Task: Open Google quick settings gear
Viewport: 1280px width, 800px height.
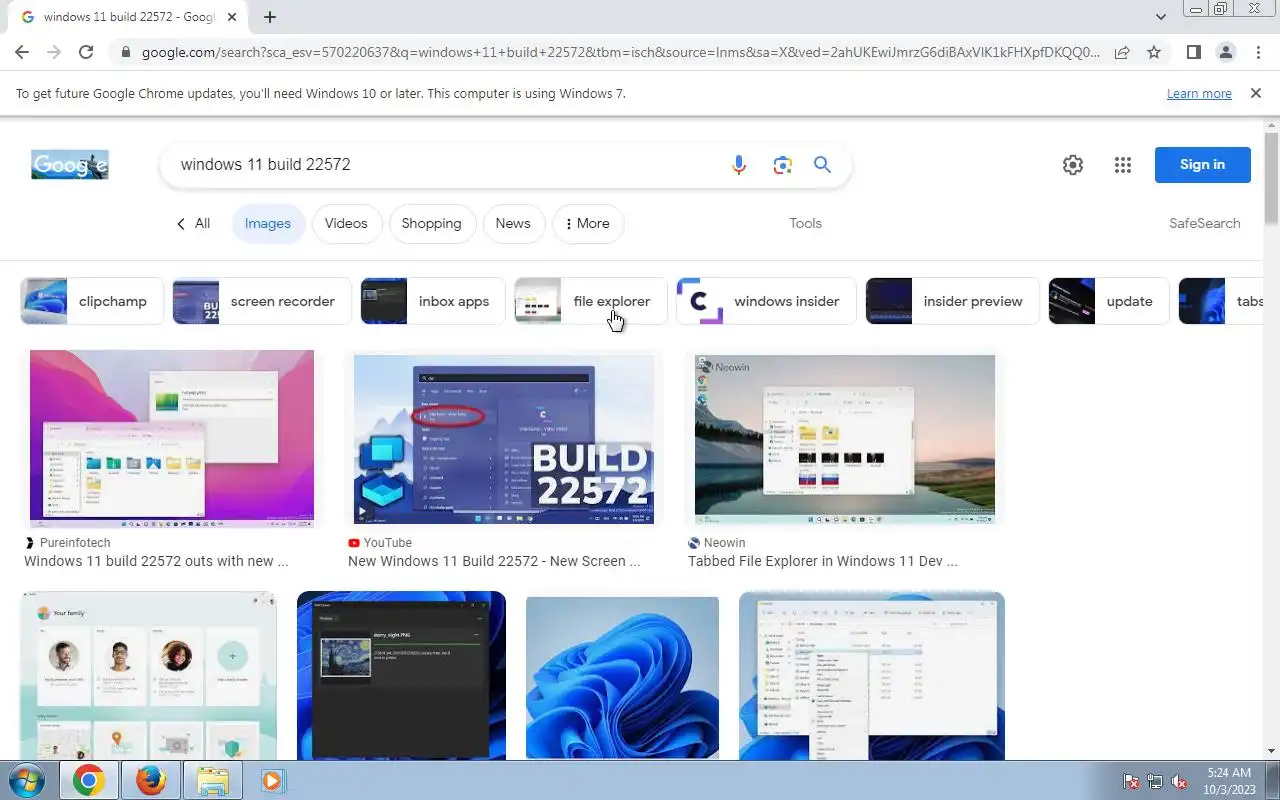Action: point(1073,165)
